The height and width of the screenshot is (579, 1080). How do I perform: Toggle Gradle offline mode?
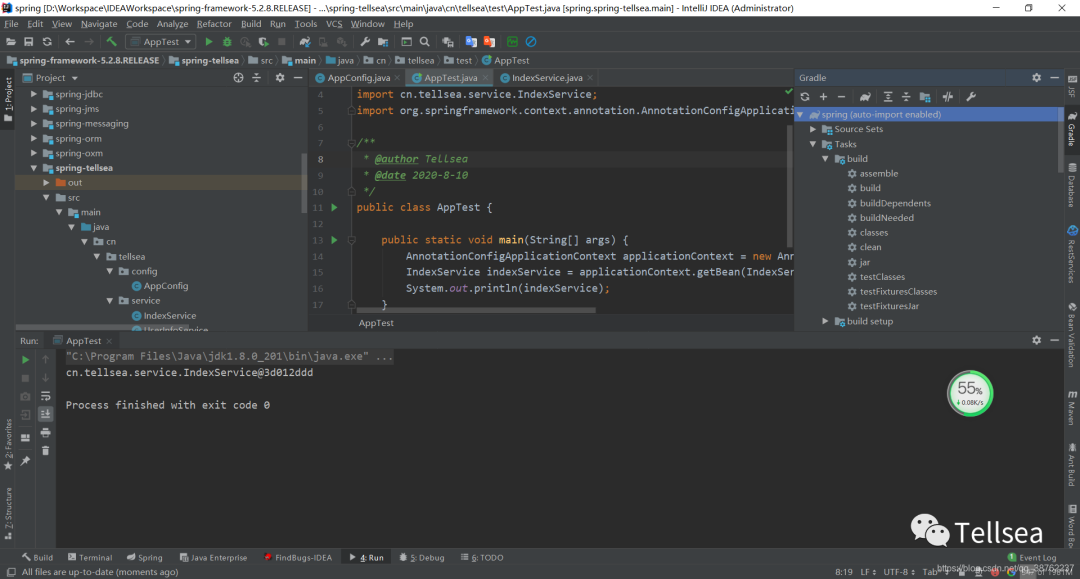pos(947,97)
